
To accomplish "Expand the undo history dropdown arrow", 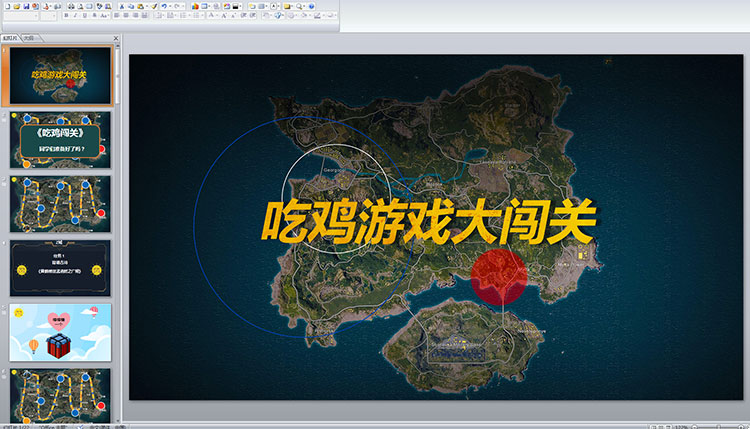I will pos(169,6).
